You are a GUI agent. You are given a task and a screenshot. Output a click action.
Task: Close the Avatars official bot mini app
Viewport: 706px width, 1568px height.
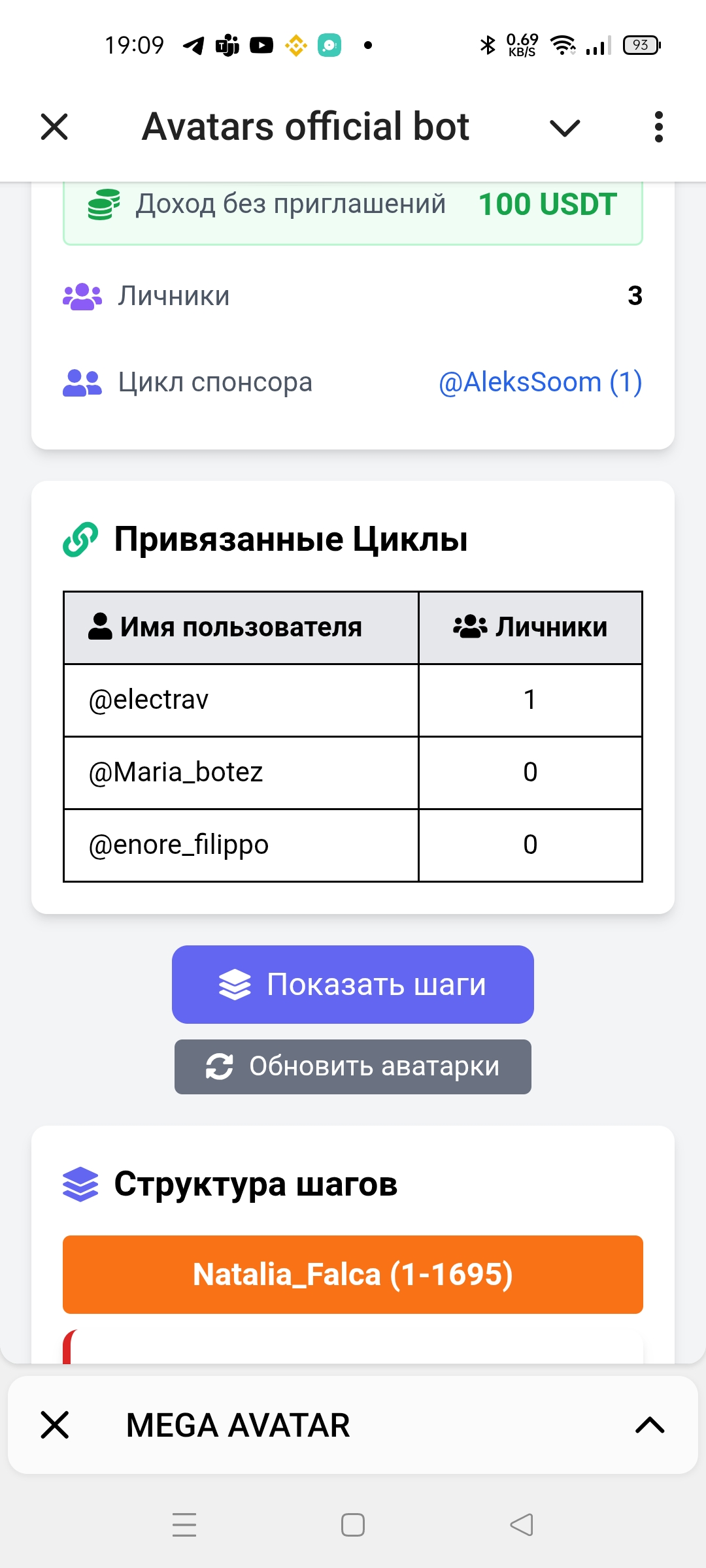click(54, 127)
